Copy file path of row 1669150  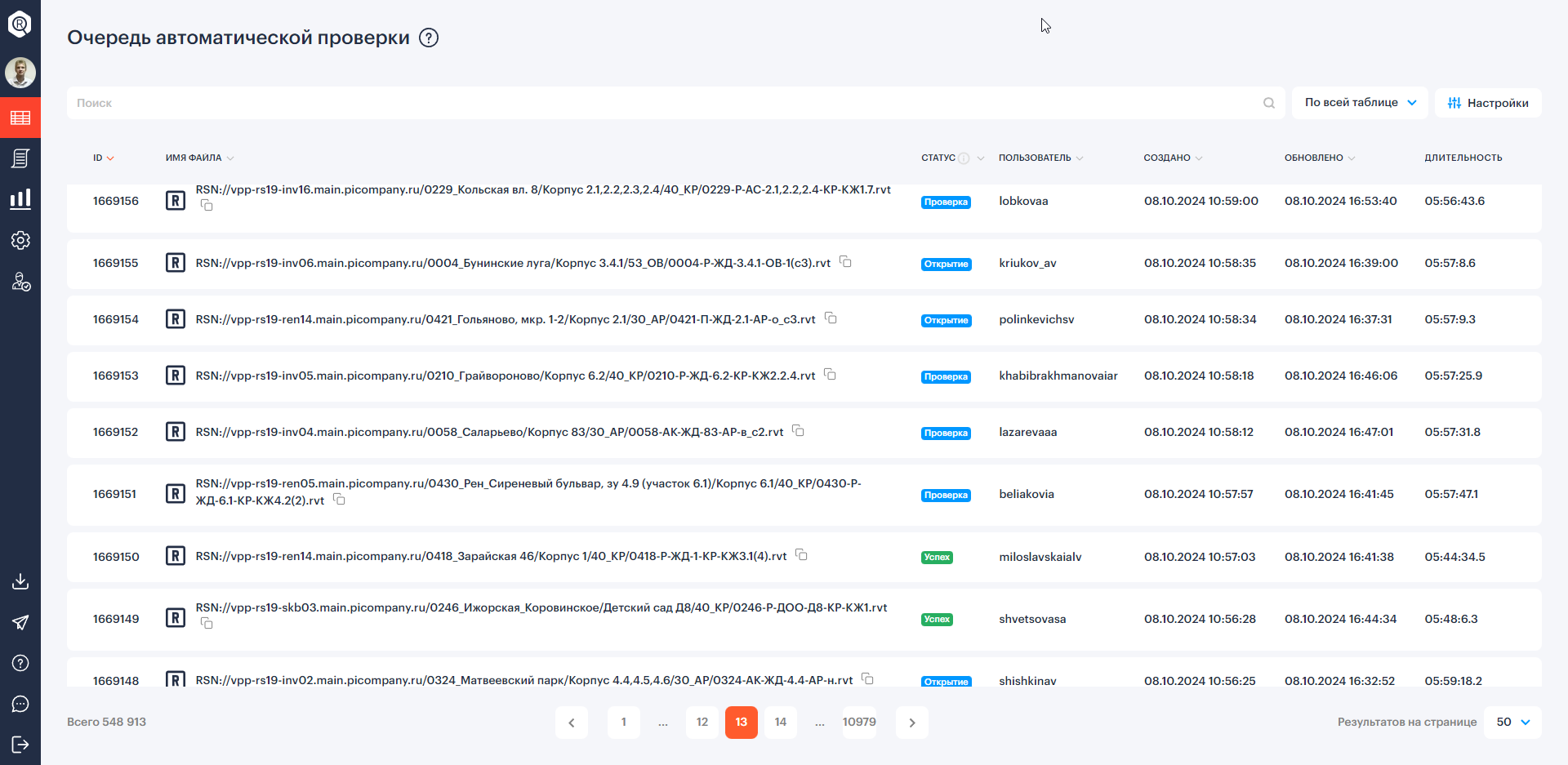click(802, 555)
